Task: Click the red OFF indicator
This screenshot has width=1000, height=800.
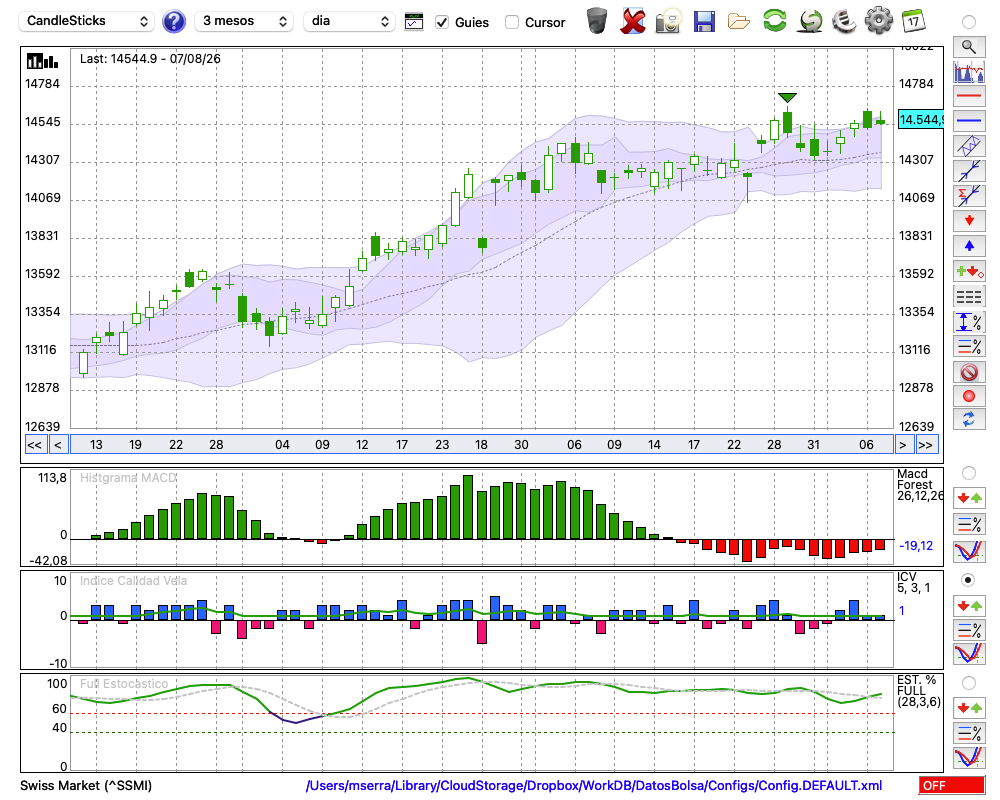Action: coord(952,785)
